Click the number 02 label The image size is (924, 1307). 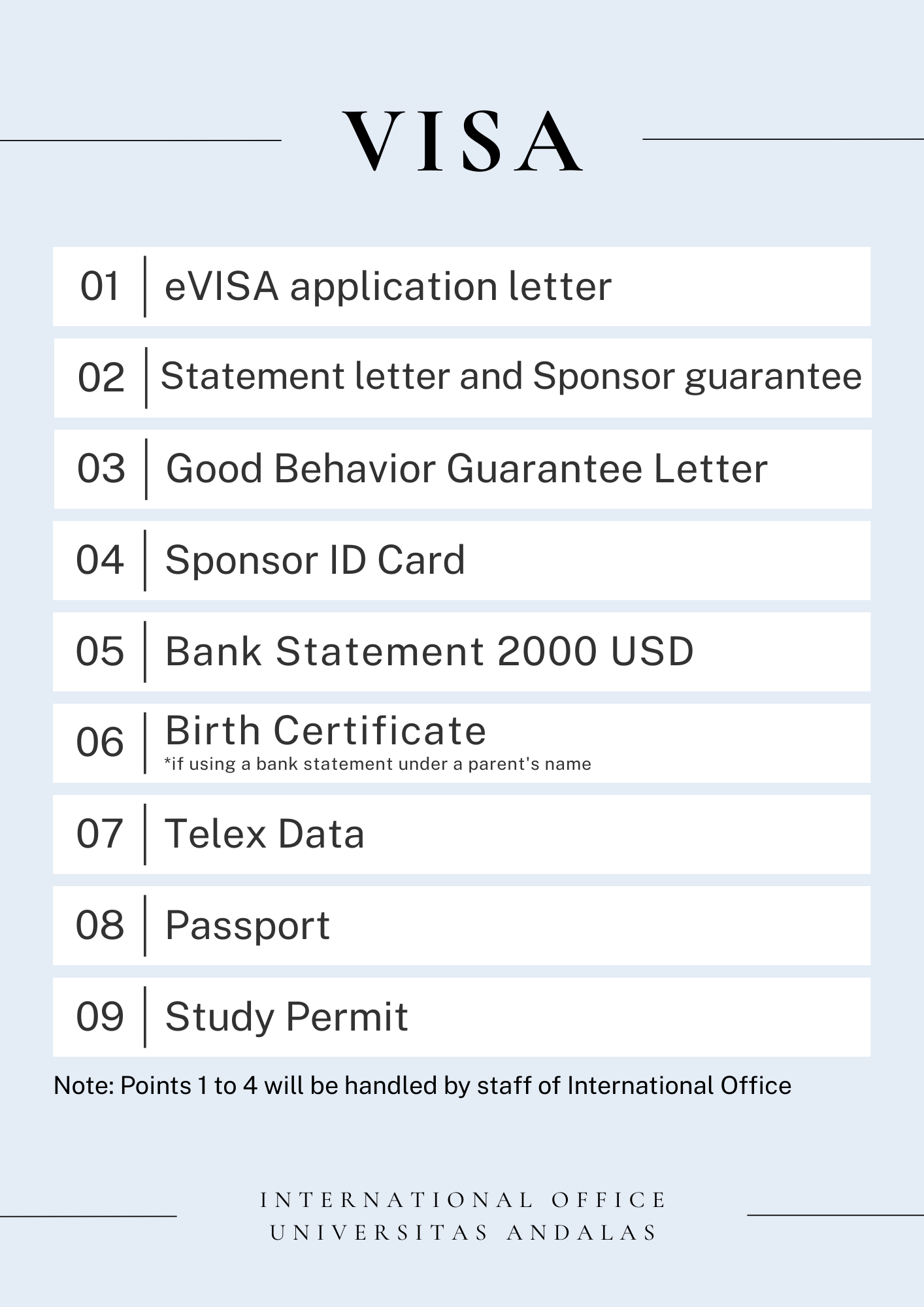coord(101,378)
